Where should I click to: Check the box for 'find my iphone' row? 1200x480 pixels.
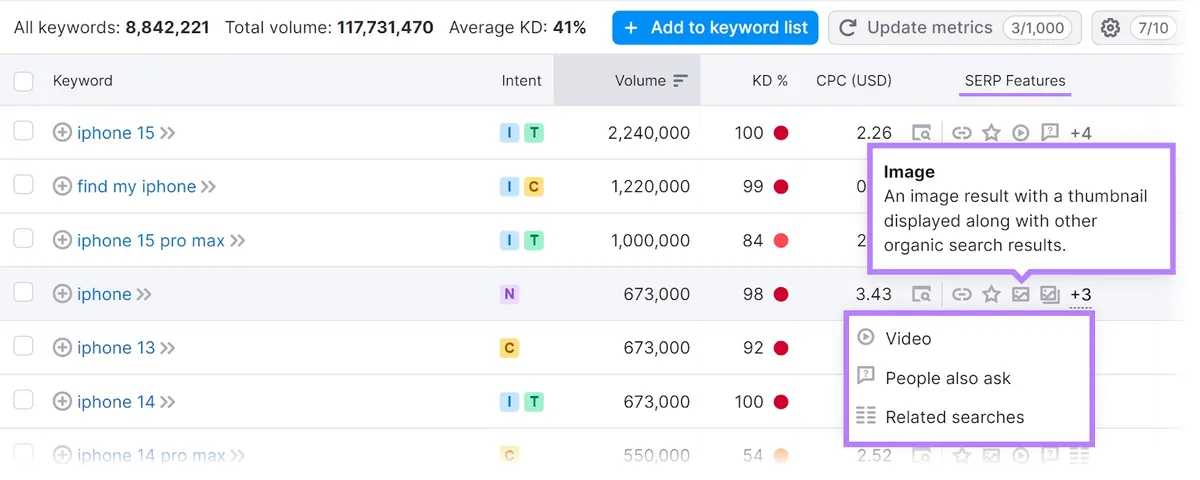tap(23, 185)
